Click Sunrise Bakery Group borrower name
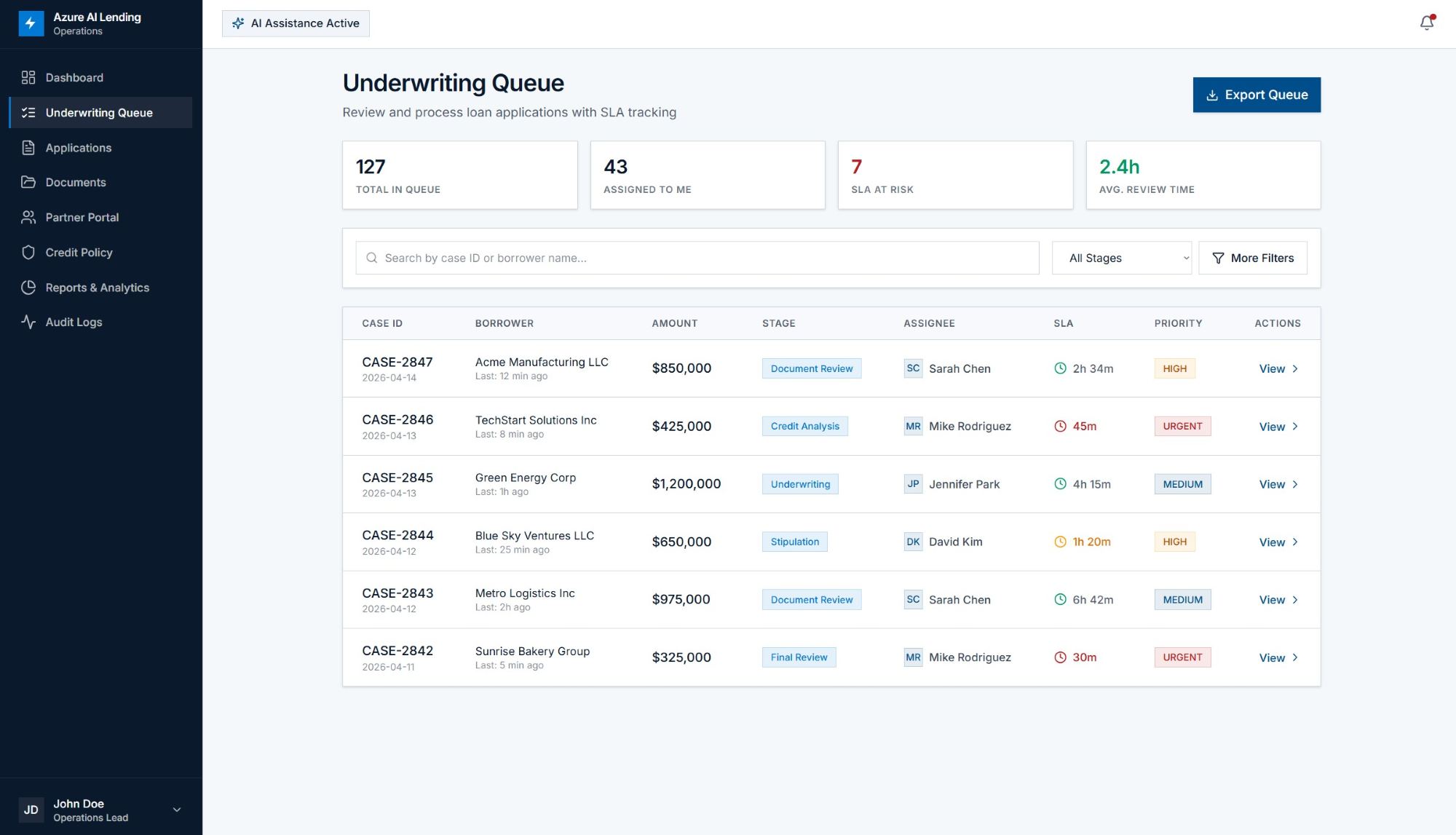This screenshot has width=1456, height=835. pos(532,651)
